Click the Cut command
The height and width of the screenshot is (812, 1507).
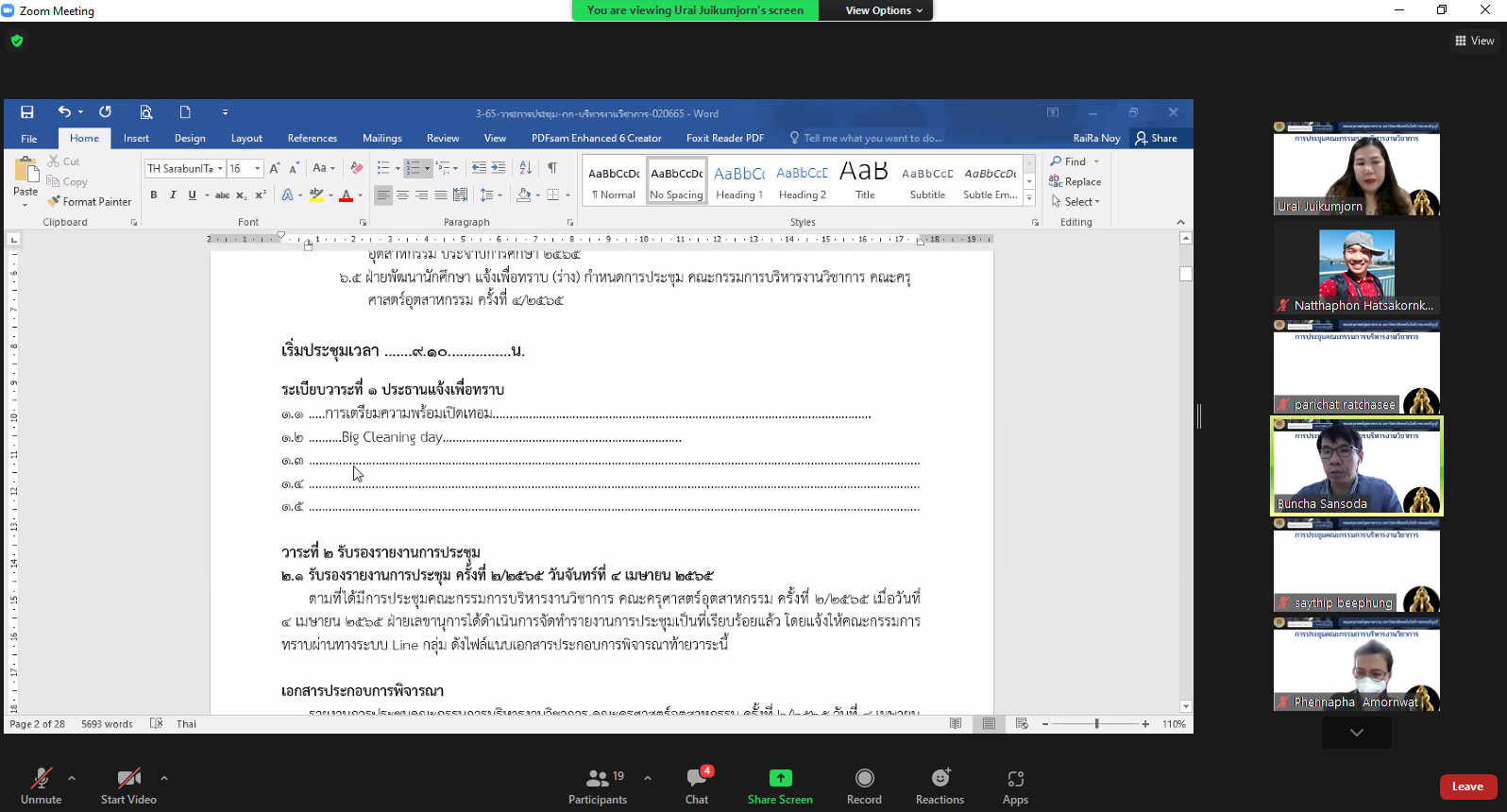coord(64,161)
